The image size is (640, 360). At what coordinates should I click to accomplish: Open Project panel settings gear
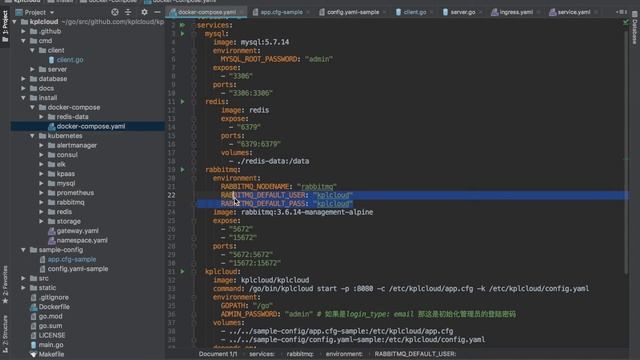pyautogui.click(x=144, y=12)
